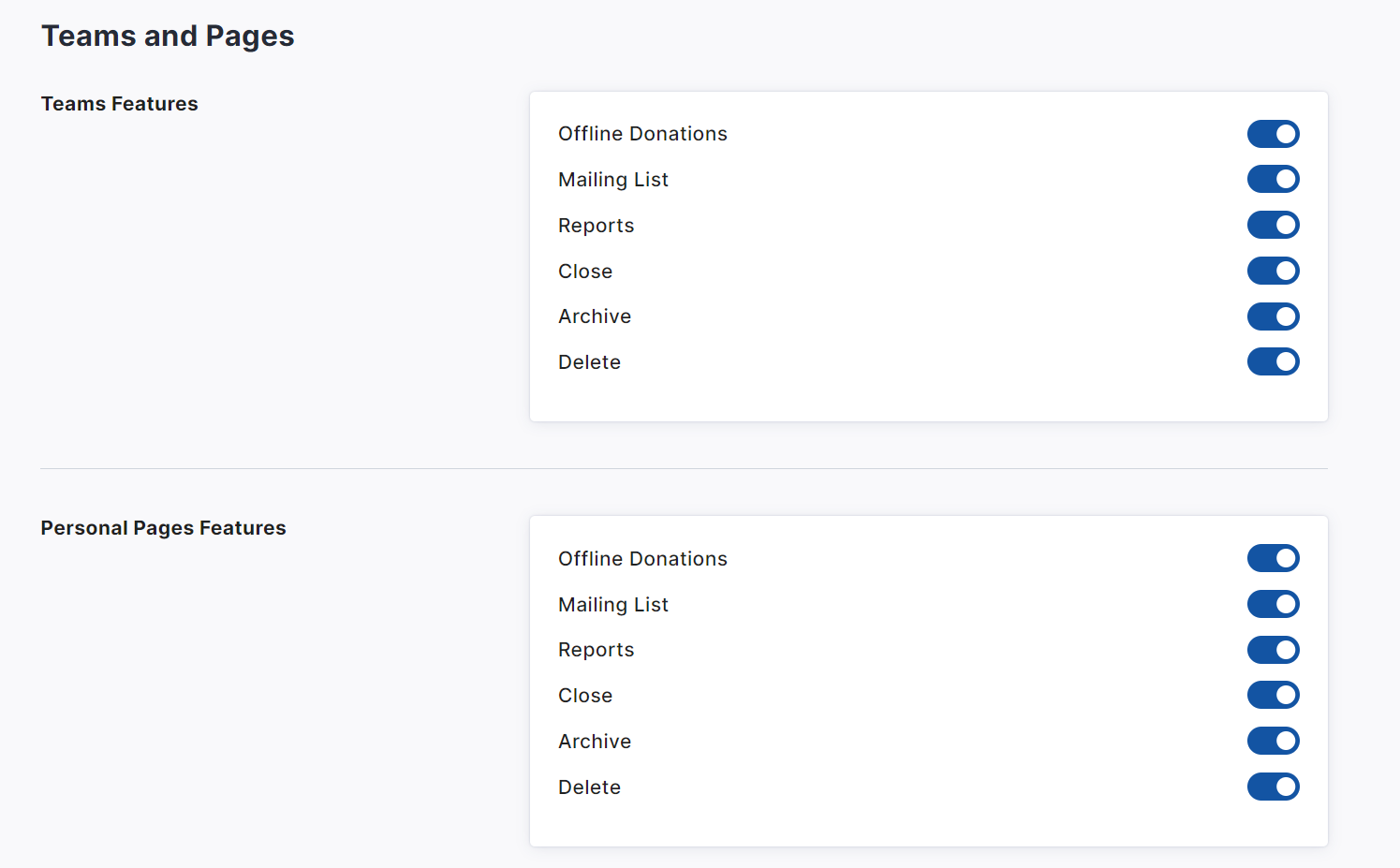
Task: Click the Archive label text in Personal Pages
Action: click(595, 742)
